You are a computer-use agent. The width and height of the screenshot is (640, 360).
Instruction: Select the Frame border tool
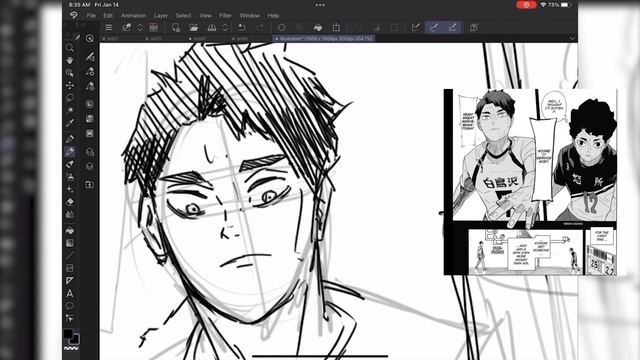70,268
